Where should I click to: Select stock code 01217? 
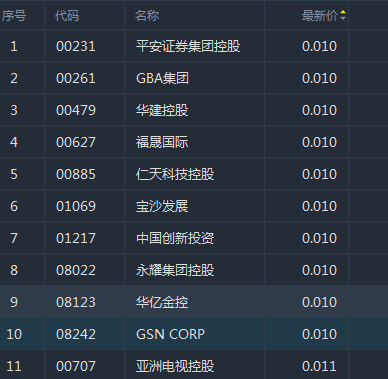point(76,238)
